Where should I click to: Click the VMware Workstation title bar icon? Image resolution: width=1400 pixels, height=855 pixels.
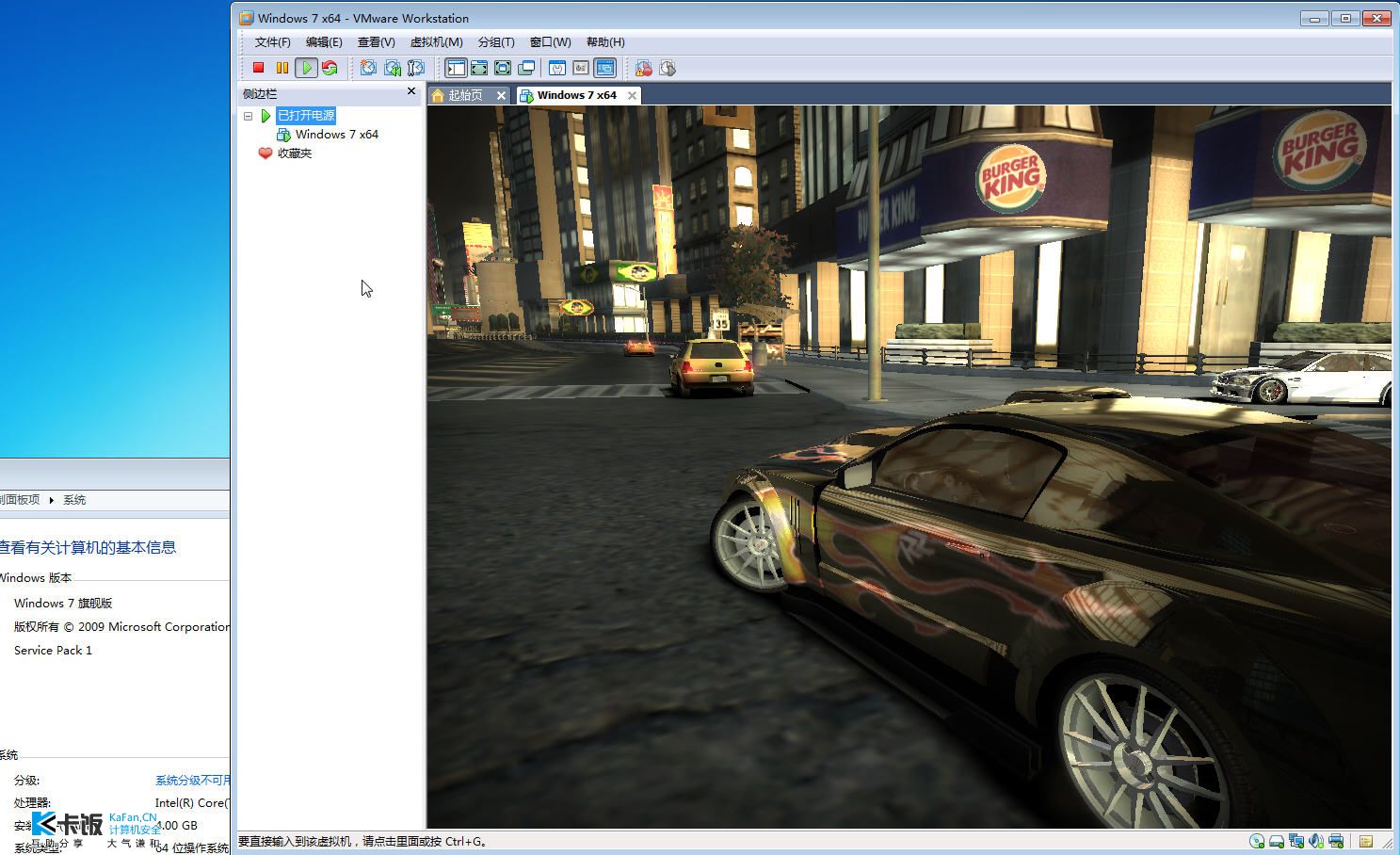(x=247, y=18)
